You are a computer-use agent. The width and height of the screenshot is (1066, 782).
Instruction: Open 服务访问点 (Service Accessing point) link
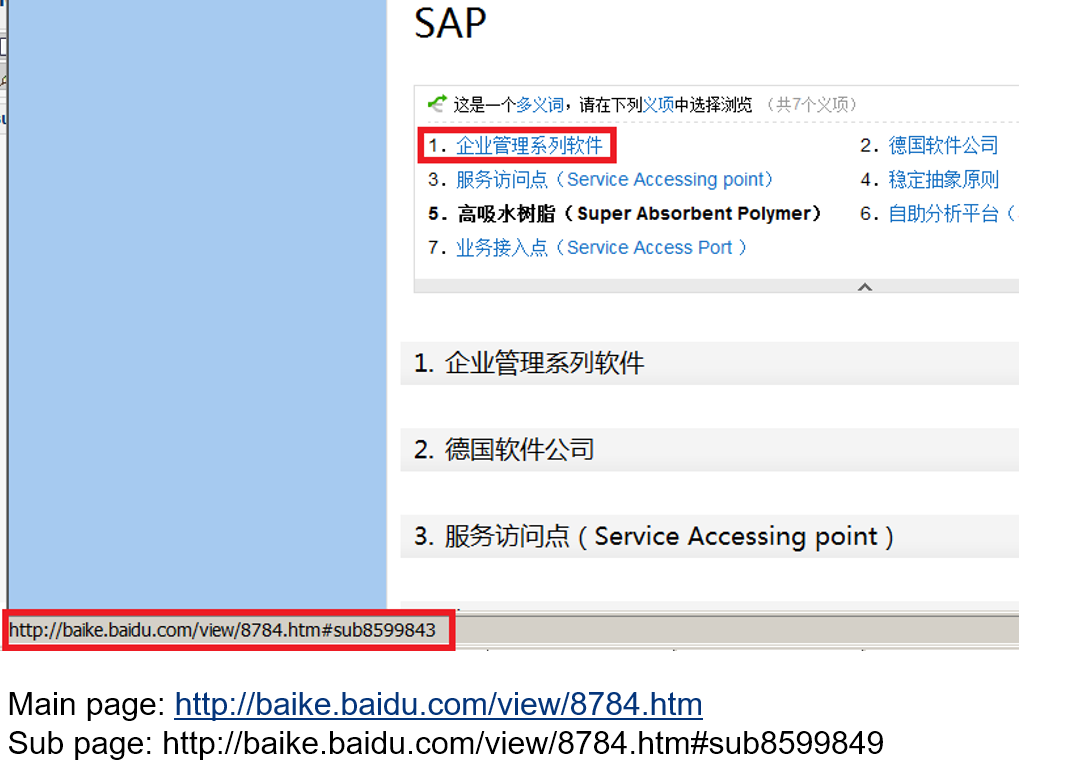coord(615,180)
